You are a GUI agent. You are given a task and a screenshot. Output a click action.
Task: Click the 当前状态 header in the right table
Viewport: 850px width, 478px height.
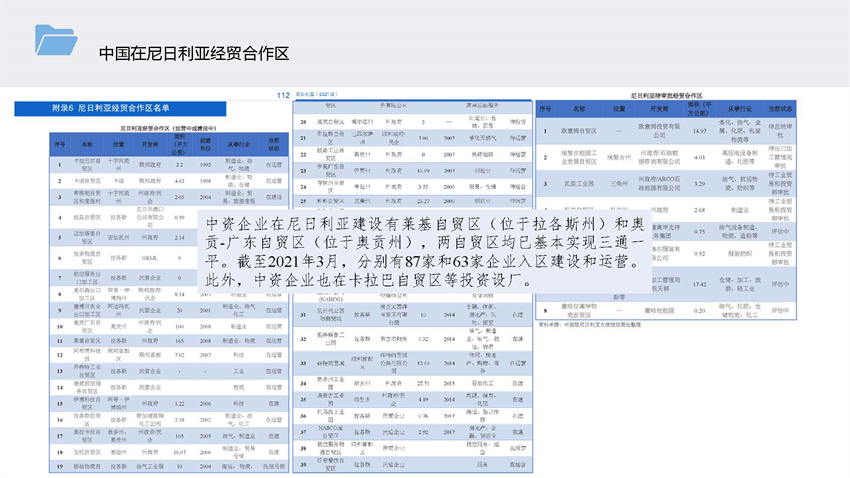pos(780,109)
